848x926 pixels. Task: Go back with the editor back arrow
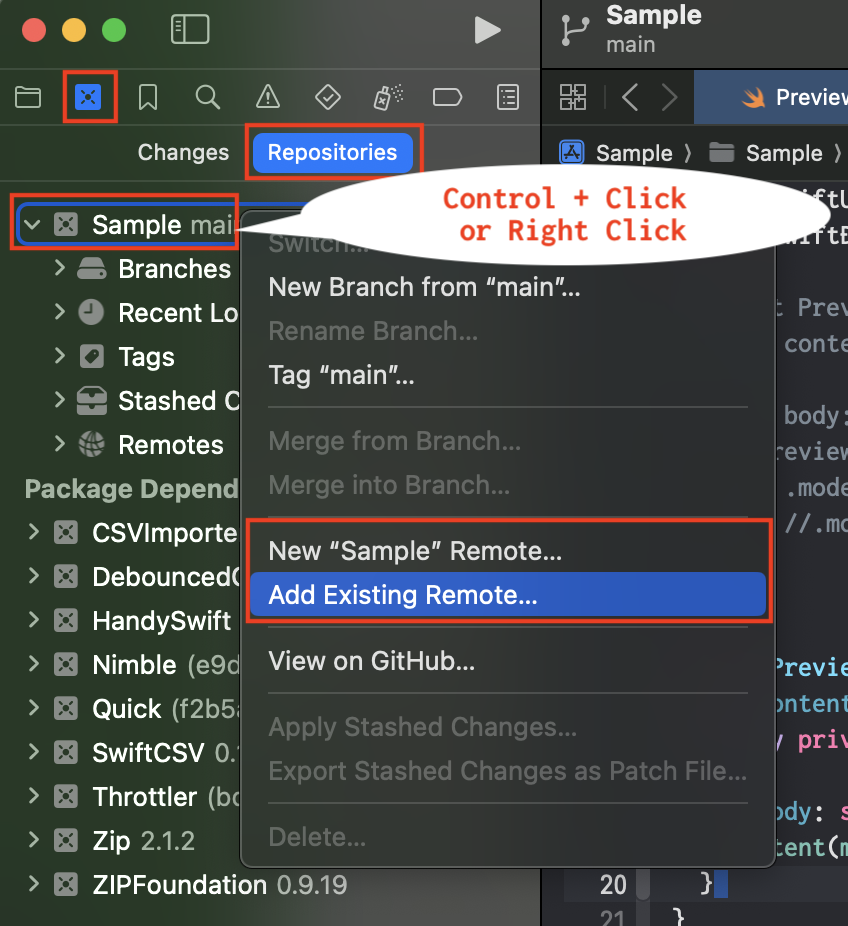630,97
